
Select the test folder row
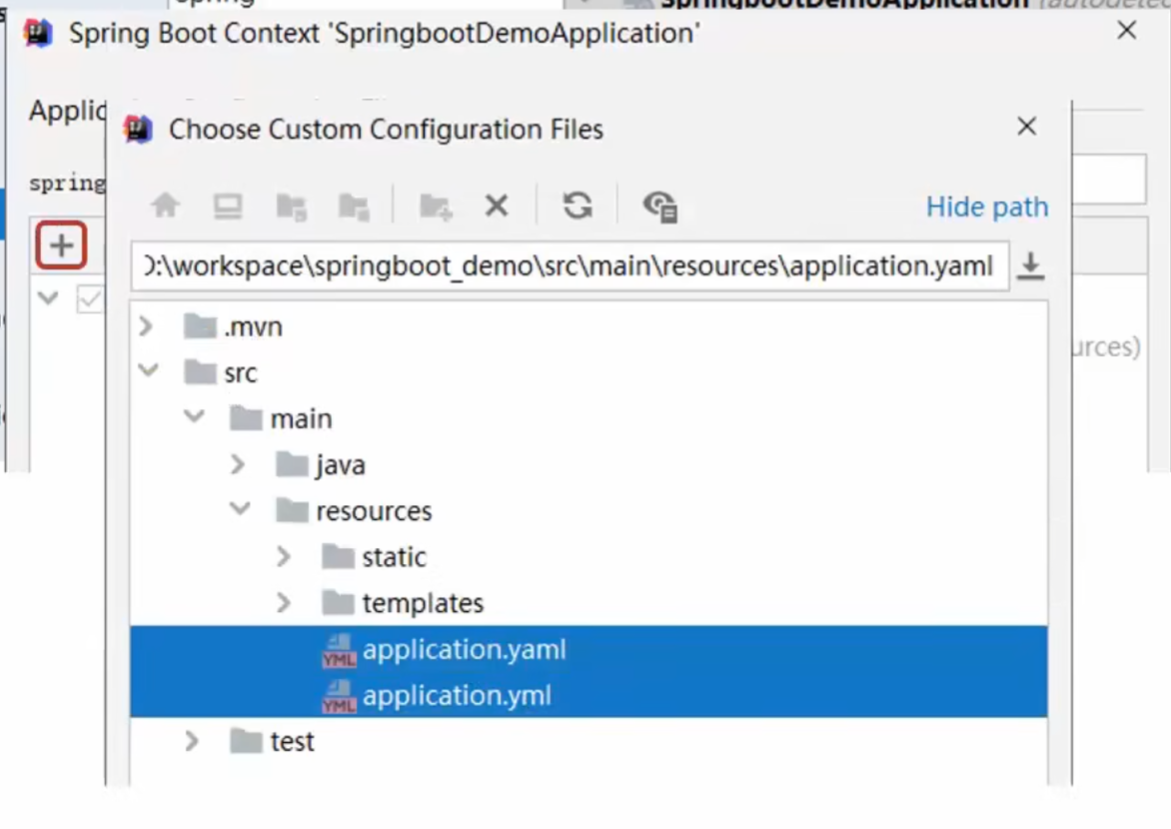coord(588,741)
